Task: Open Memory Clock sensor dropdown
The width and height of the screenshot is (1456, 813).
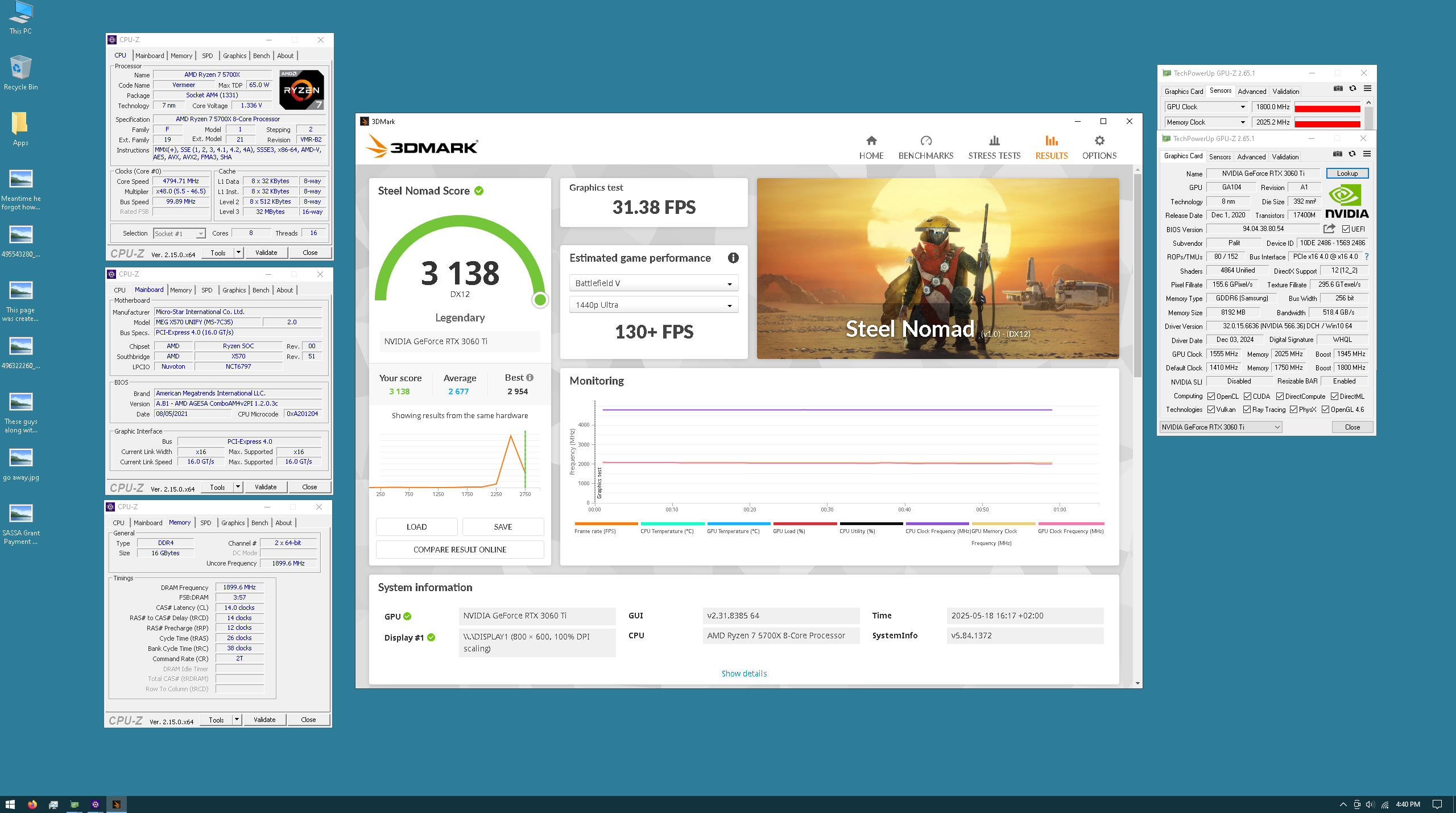Action: 1206,122
